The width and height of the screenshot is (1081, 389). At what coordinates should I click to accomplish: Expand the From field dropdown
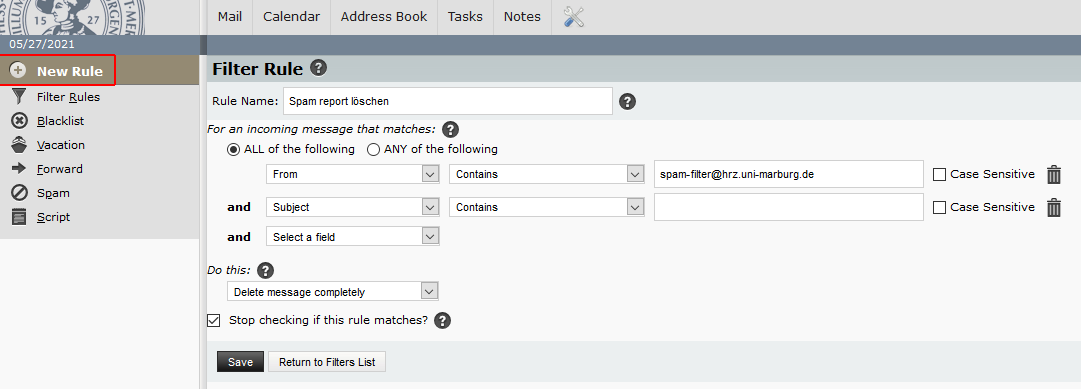[x=352, y=174]
